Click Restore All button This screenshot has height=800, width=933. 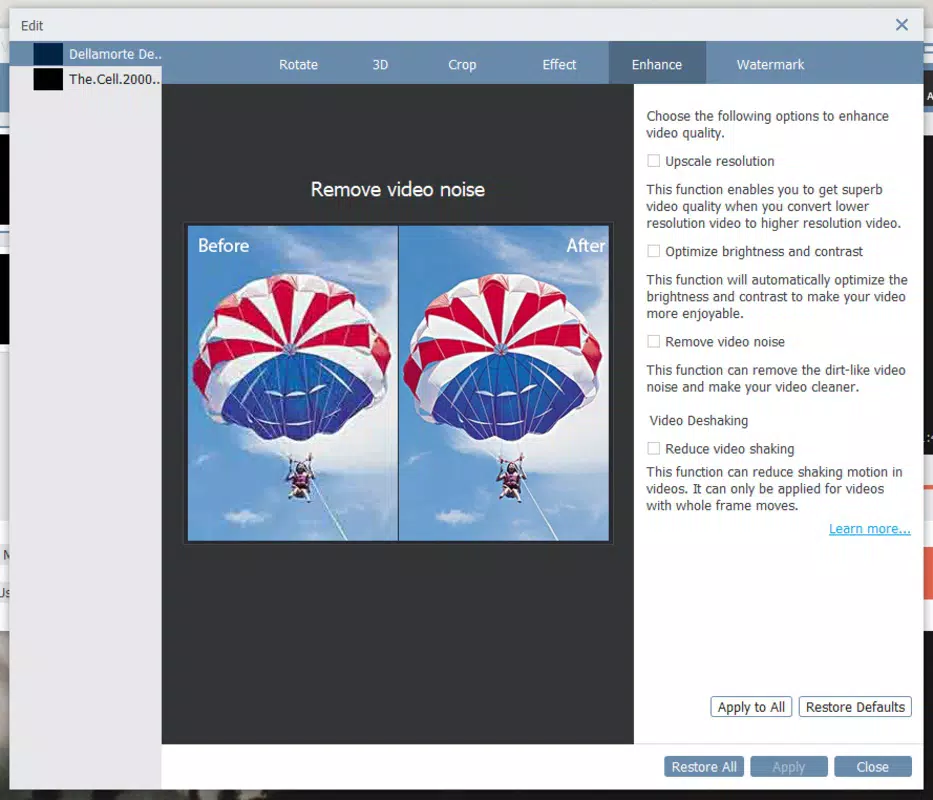tap(704, 767)
